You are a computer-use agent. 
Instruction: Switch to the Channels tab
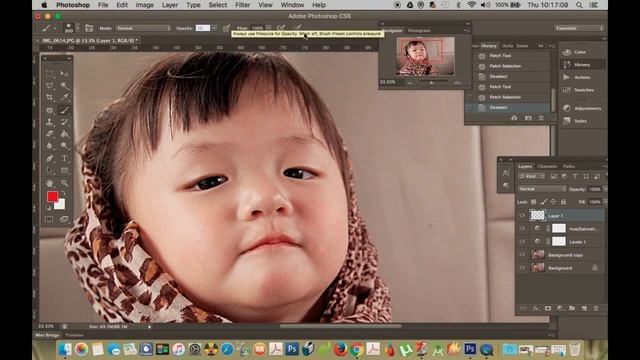547,166
